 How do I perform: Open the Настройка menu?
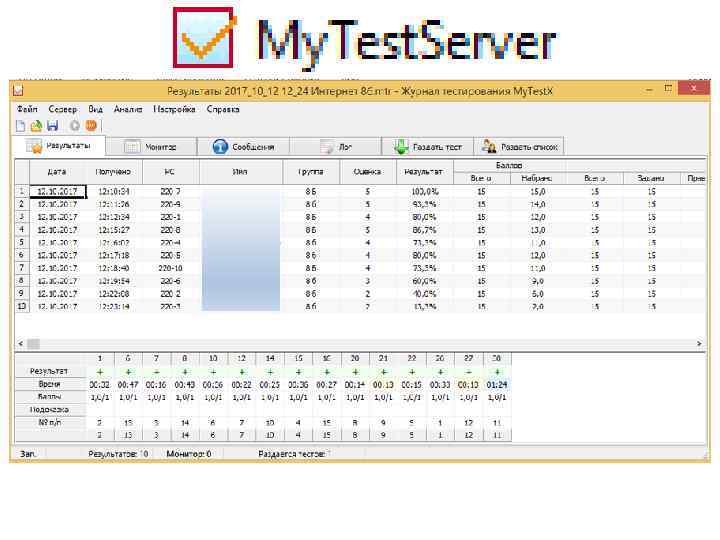point(174,109)
